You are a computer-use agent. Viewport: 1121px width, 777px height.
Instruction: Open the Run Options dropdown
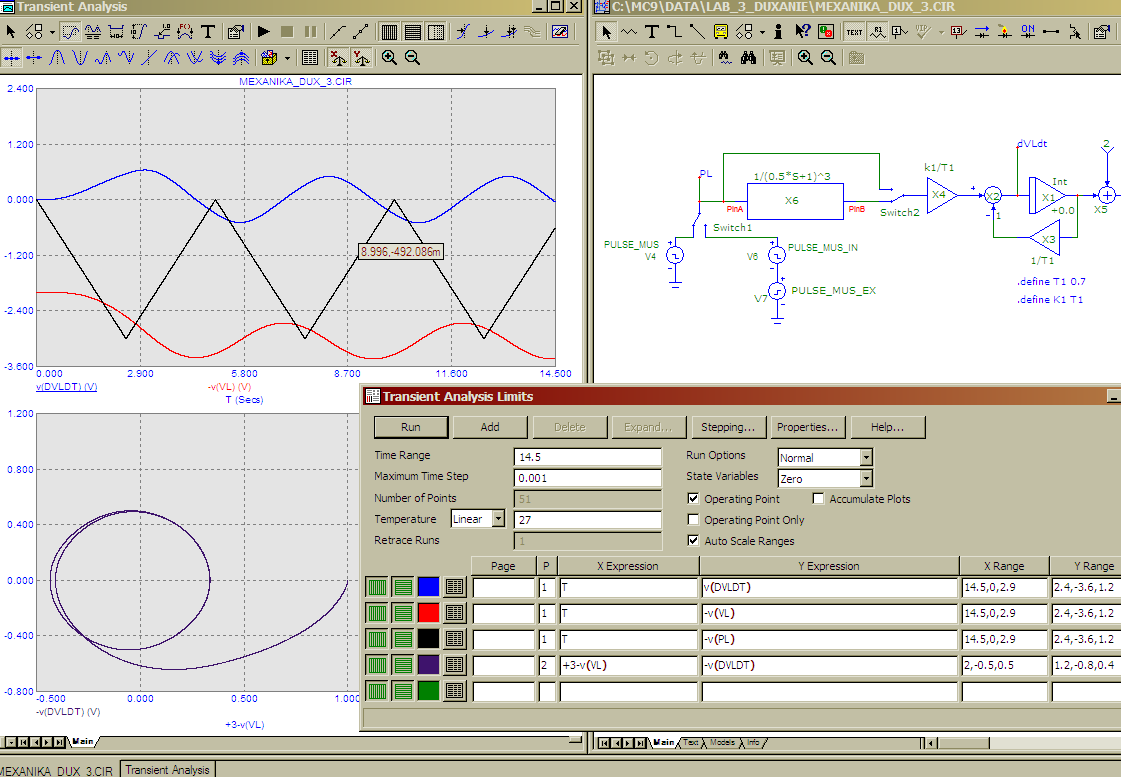pos(866,457)
